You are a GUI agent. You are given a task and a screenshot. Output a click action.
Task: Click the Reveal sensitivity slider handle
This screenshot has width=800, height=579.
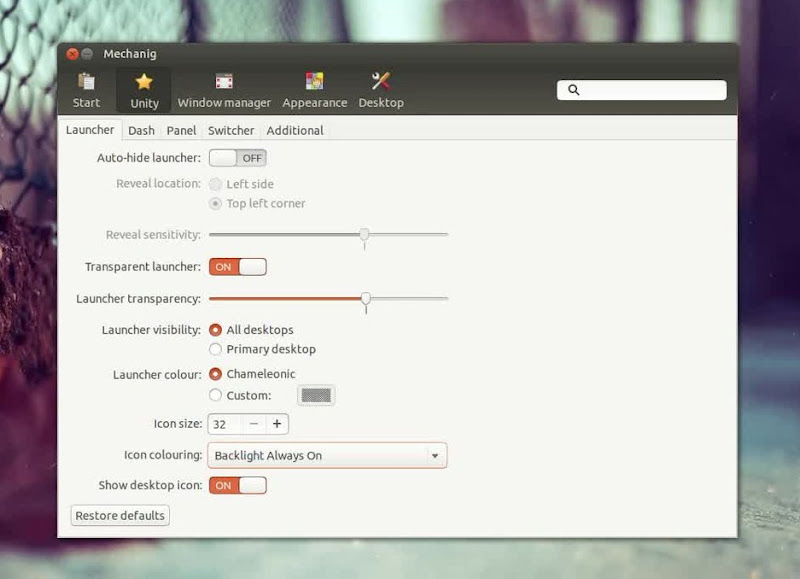364,235
